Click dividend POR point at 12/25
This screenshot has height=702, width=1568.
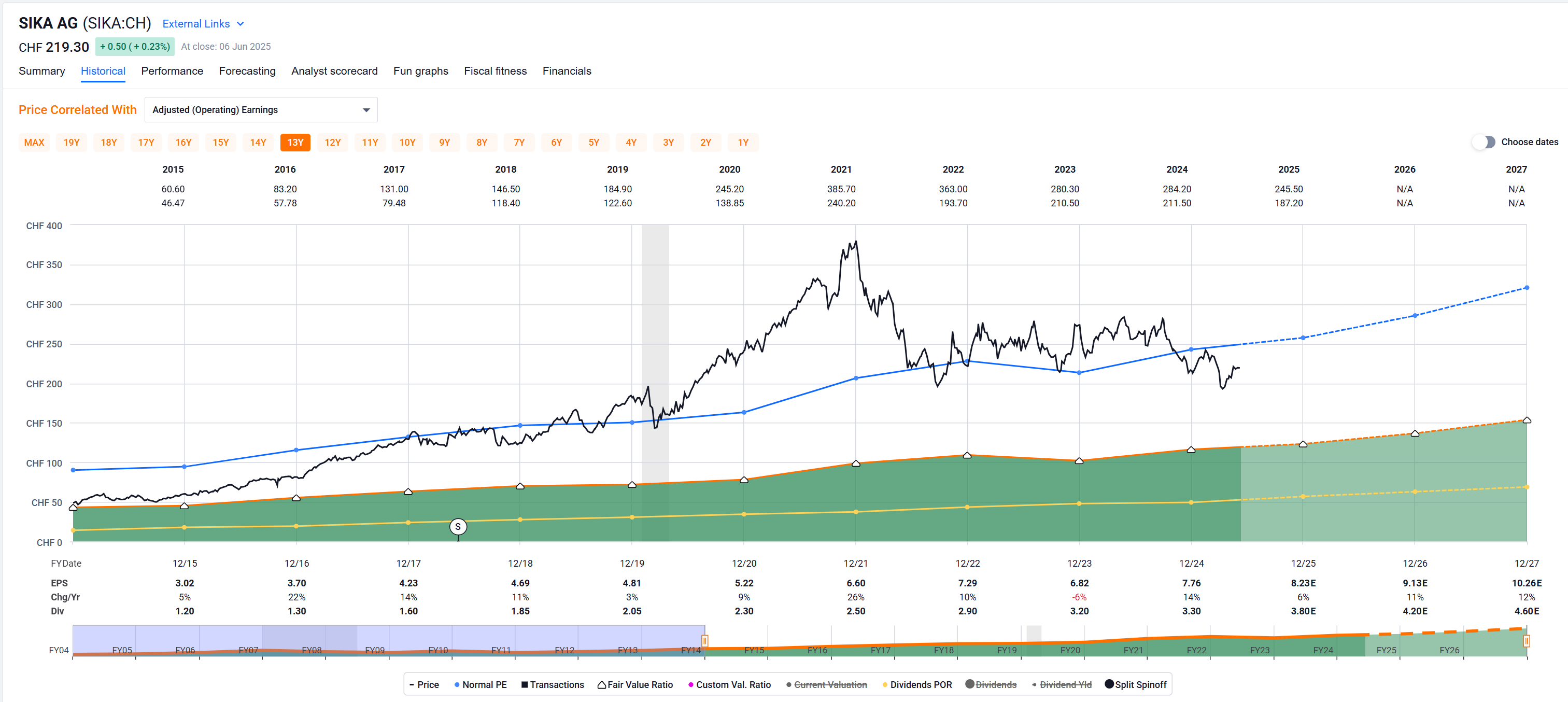[x=1303, y=496]
